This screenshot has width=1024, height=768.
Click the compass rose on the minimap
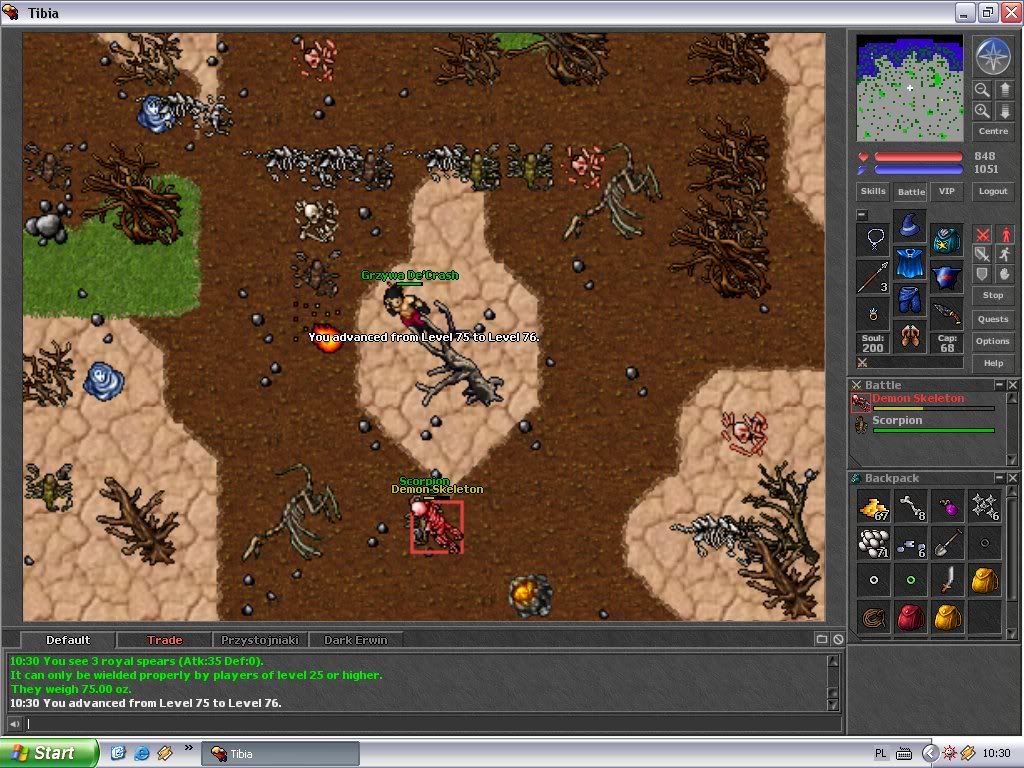click(993, 56)
